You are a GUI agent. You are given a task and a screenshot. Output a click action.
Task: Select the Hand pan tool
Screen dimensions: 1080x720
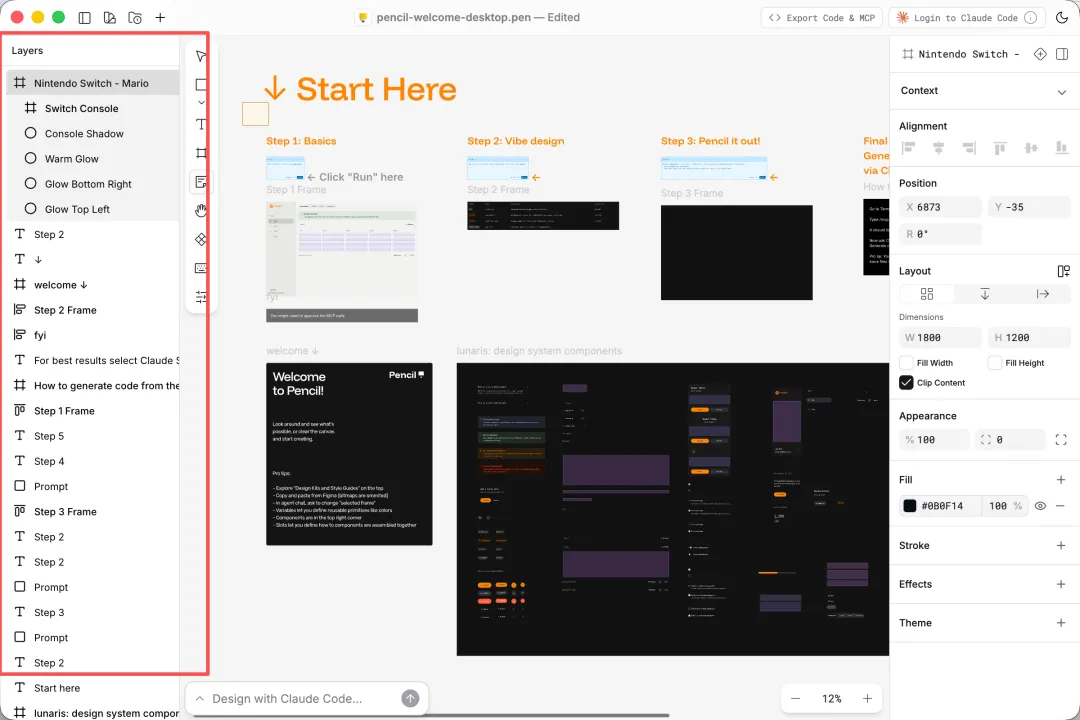click(x=201, y=211)
